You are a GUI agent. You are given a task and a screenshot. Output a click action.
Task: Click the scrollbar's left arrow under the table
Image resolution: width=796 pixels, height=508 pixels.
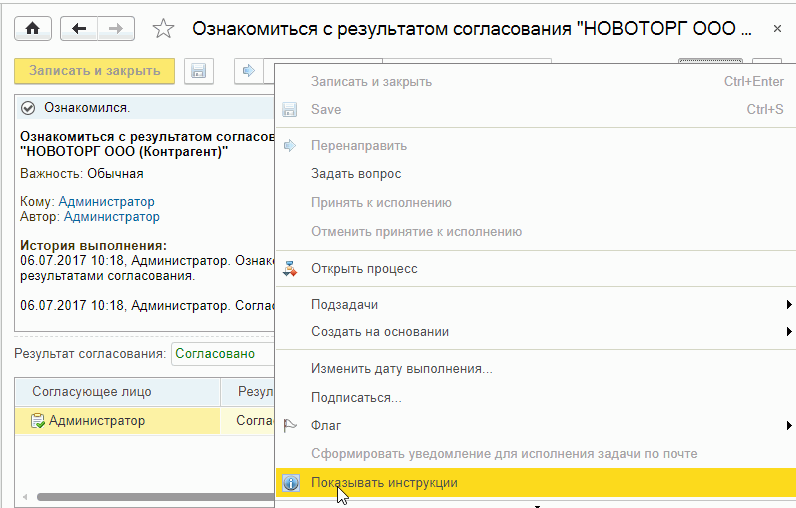click(x=24, y=497)
